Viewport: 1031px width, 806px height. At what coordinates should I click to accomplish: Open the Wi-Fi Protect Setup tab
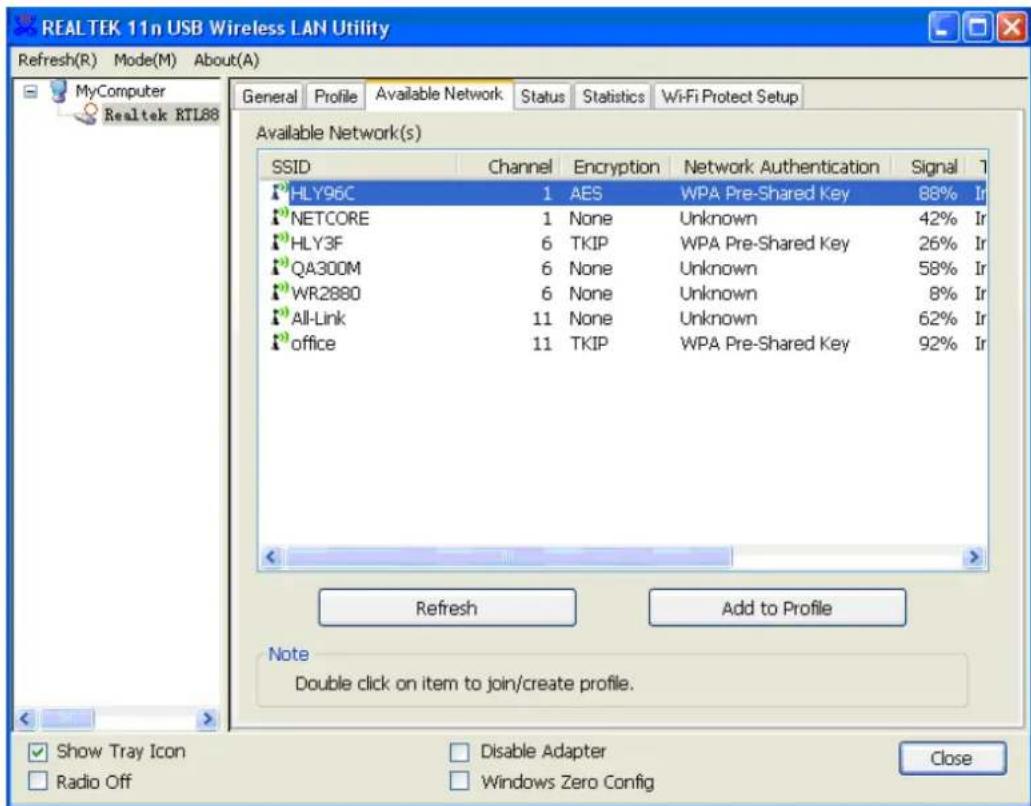(x=729, y=97)
